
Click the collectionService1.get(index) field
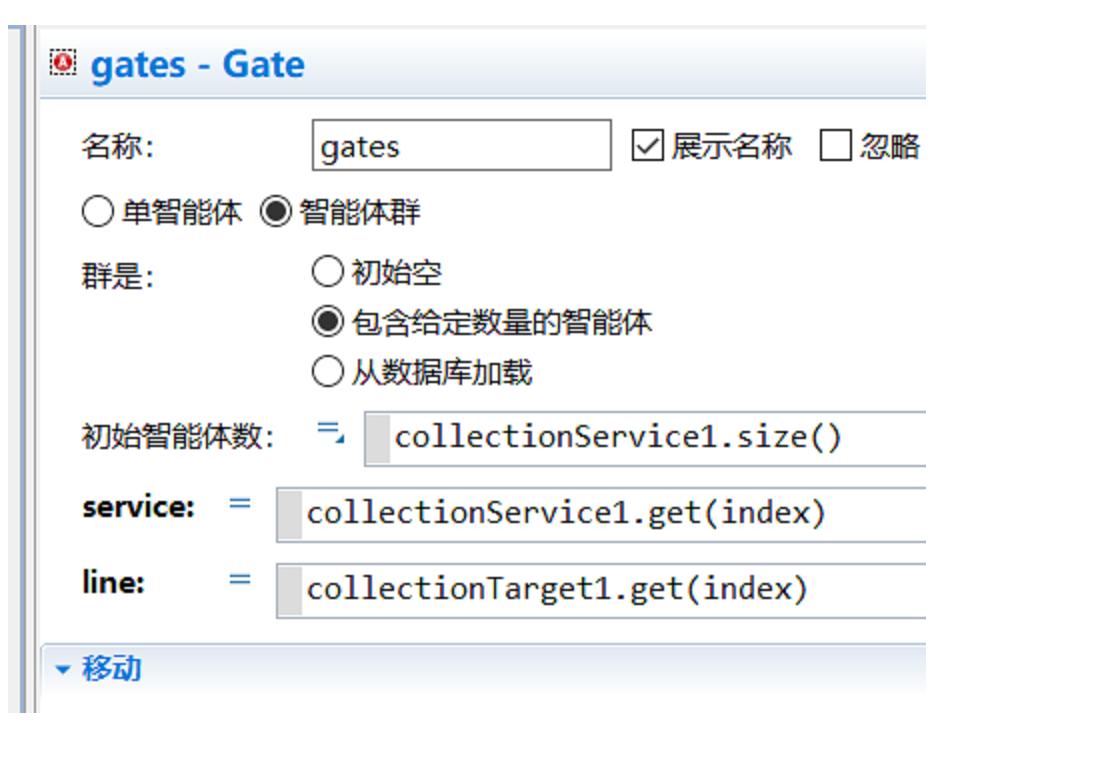pyautogui.click(x=601, y=515)
